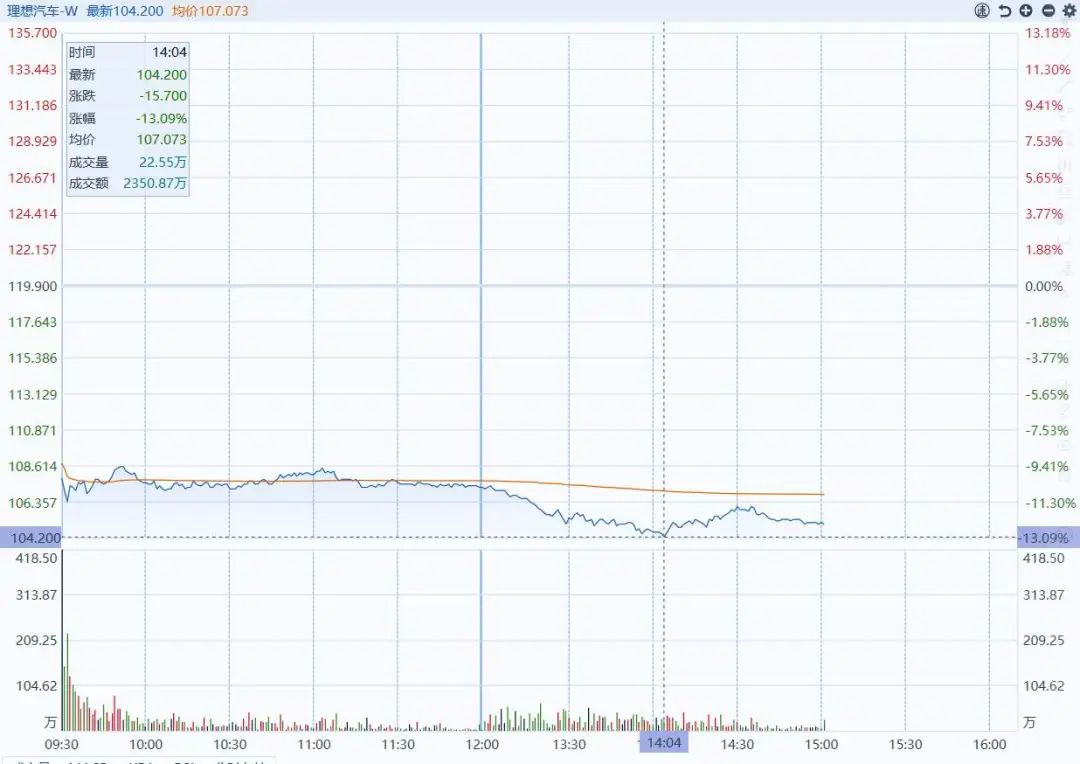Click the 135.700 price axis label
This screenshot has height=764, width=1080.
(32, 33)
